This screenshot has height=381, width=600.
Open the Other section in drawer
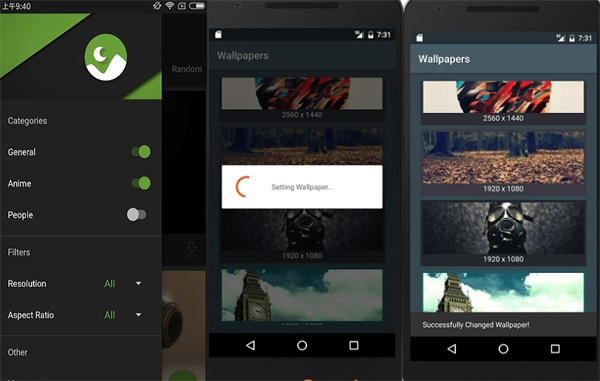18,352
